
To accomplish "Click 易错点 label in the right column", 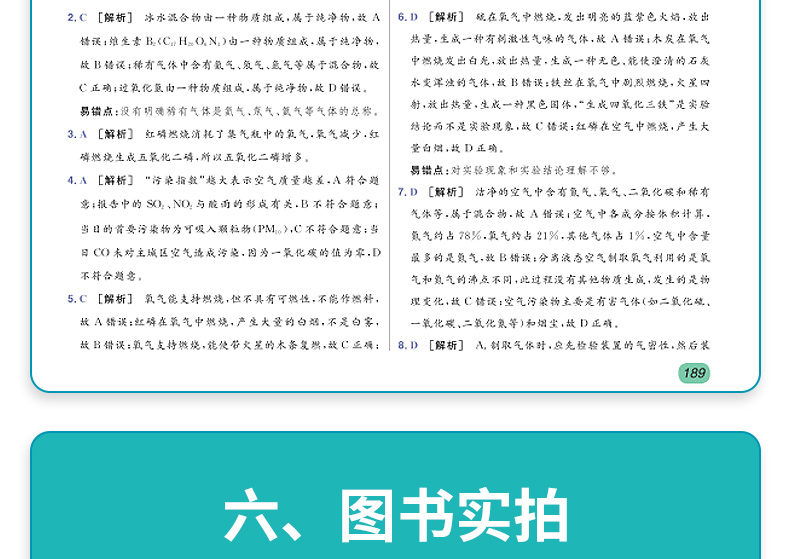I will tap(429, 169).
